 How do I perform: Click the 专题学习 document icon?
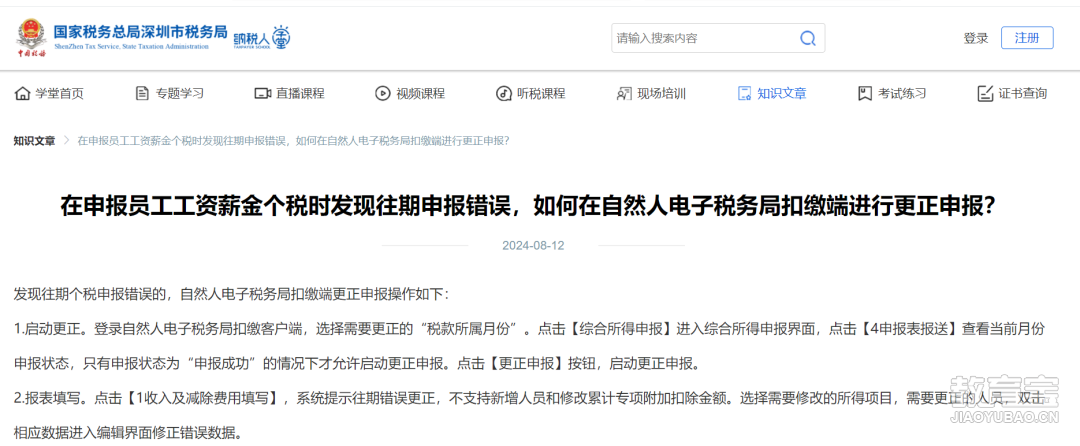(x=143, y=94)
